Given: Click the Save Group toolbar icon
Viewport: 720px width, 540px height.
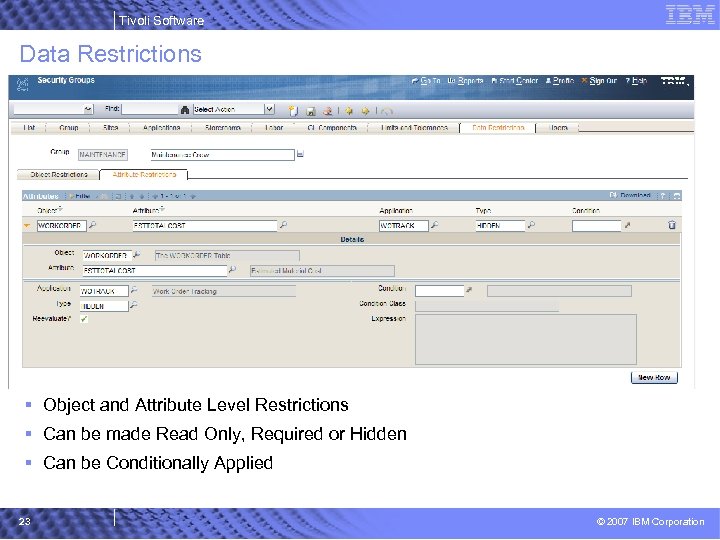Looking at the screenshot, I should pyautogui.click(x=311, y=111).
